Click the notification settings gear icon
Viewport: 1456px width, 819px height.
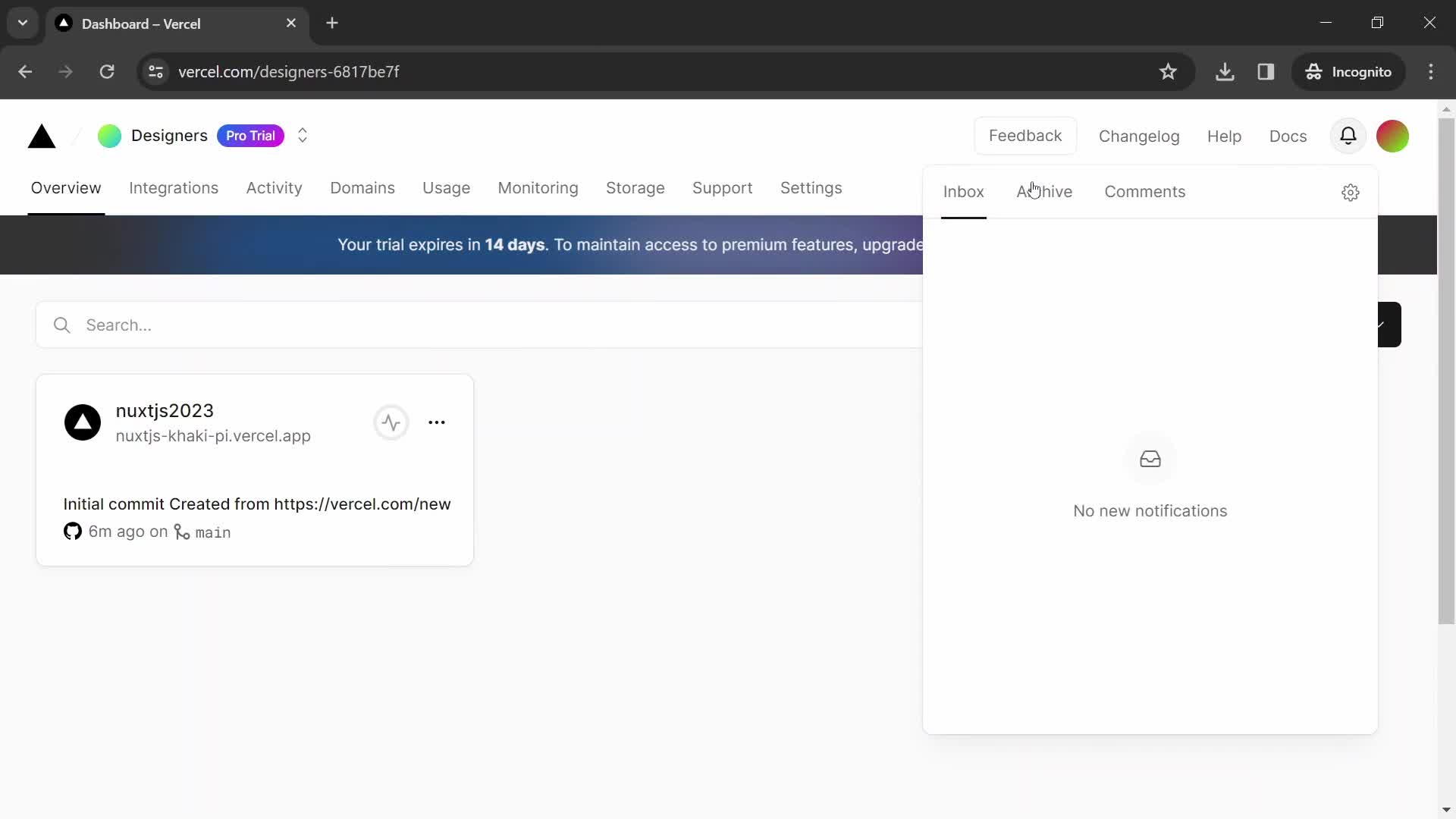point(1350,192)
